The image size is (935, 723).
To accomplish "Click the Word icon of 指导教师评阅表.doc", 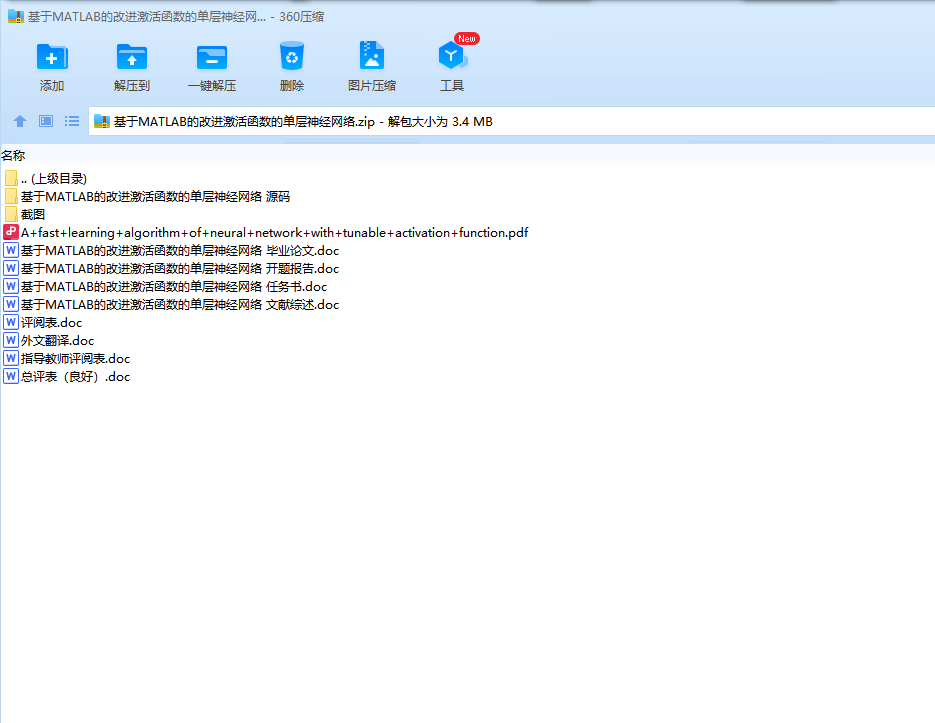I will click(x=11, y=358).
